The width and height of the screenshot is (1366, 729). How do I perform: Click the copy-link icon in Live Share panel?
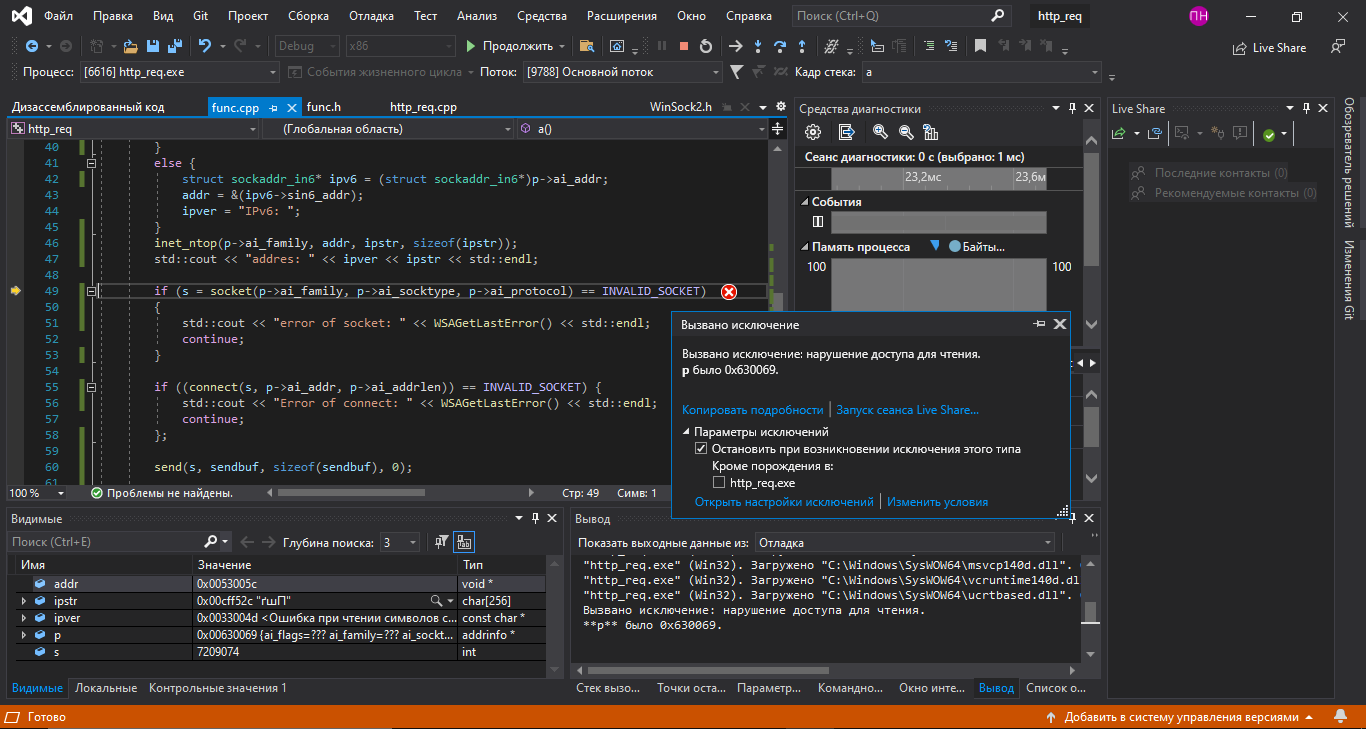1155,133
